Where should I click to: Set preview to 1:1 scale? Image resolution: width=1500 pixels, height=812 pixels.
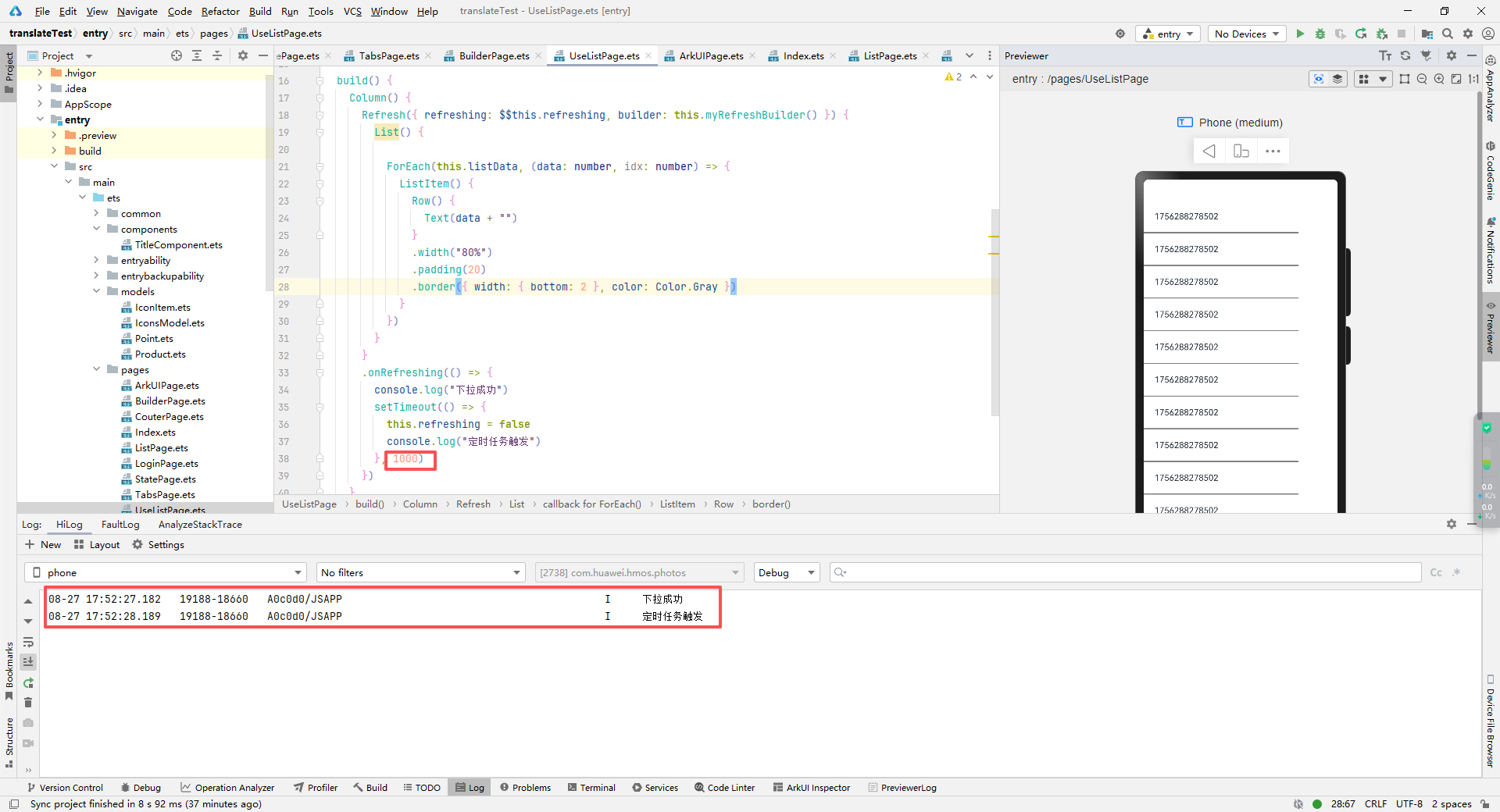point(1473,79)
